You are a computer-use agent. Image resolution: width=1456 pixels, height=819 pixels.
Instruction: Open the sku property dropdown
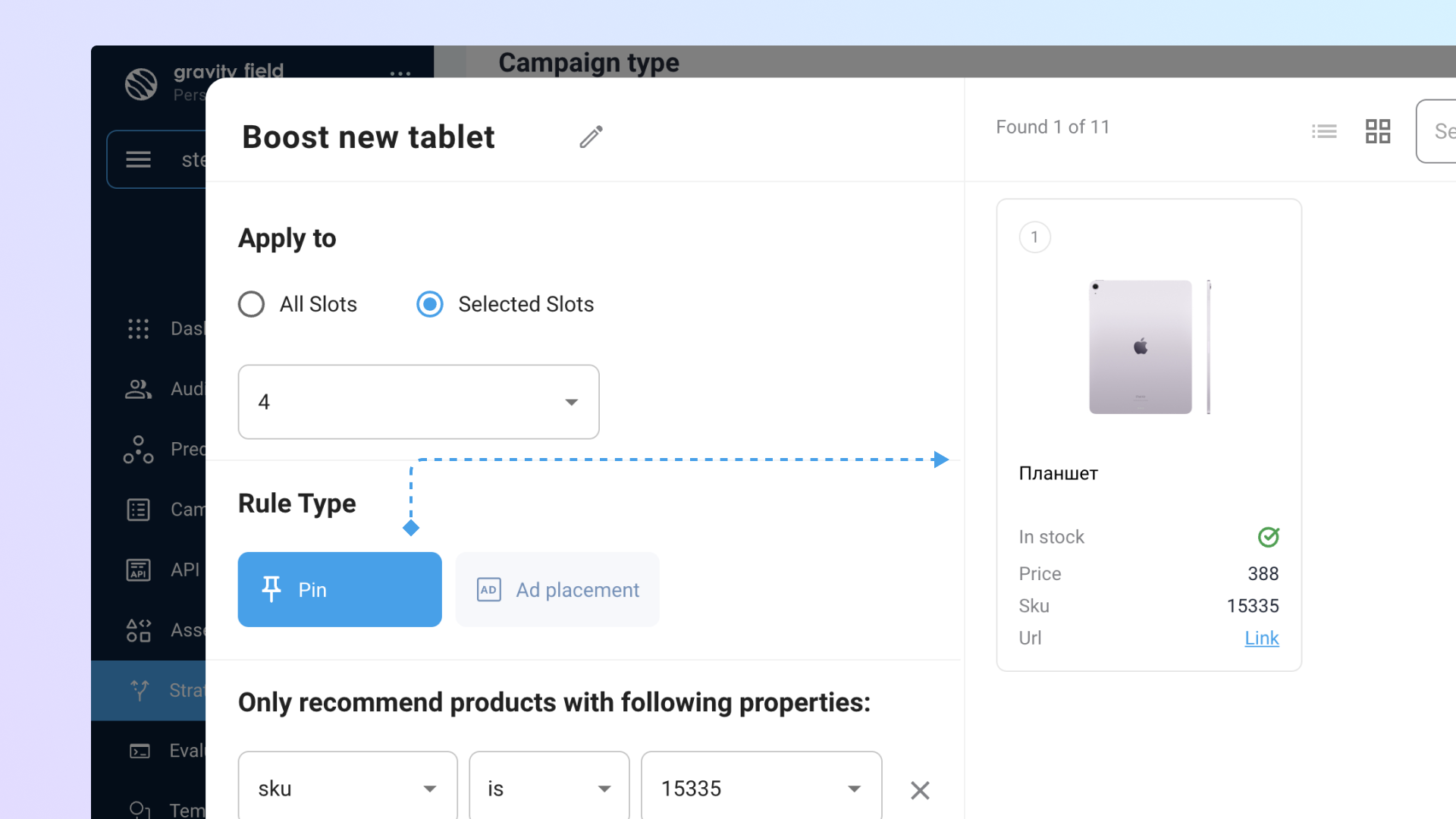tap(347, 789)
